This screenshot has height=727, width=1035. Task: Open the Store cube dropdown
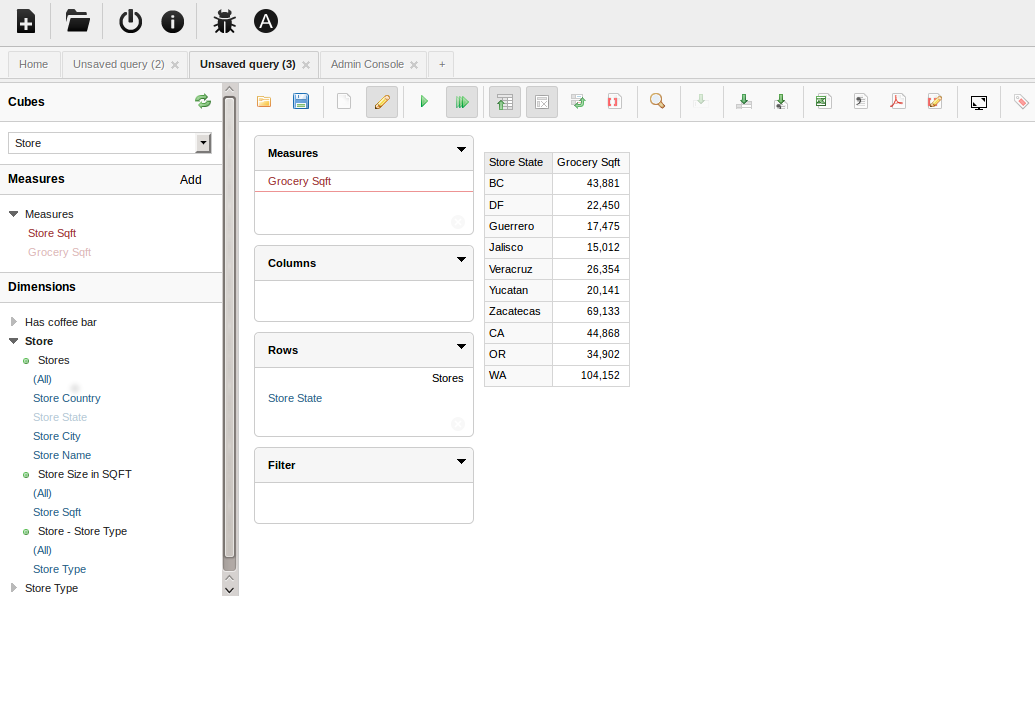(110, 143)
